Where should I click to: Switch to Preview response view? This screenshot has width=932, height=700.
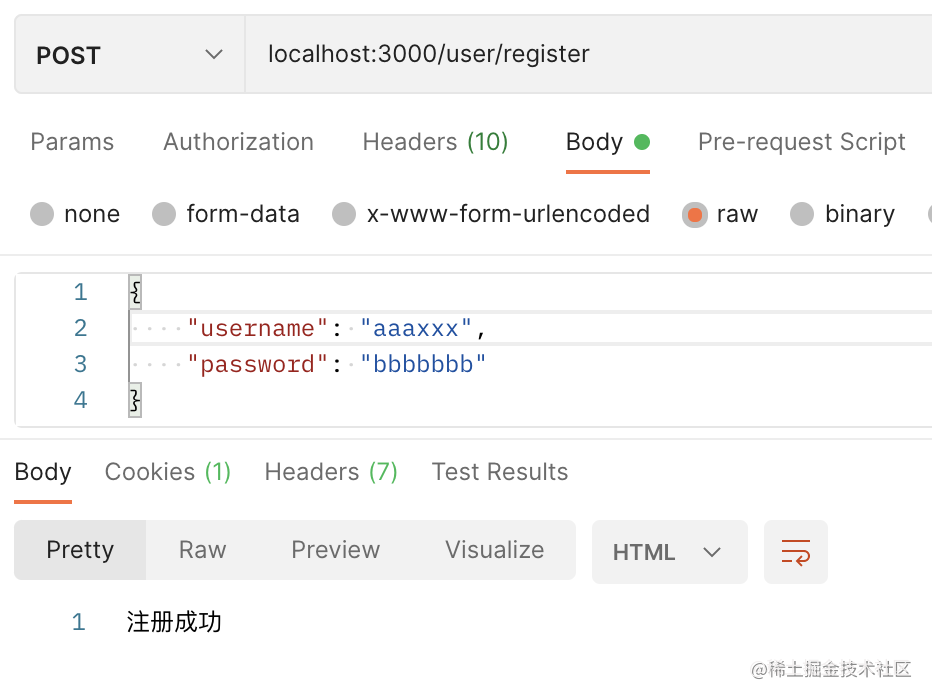click(335, 550)
